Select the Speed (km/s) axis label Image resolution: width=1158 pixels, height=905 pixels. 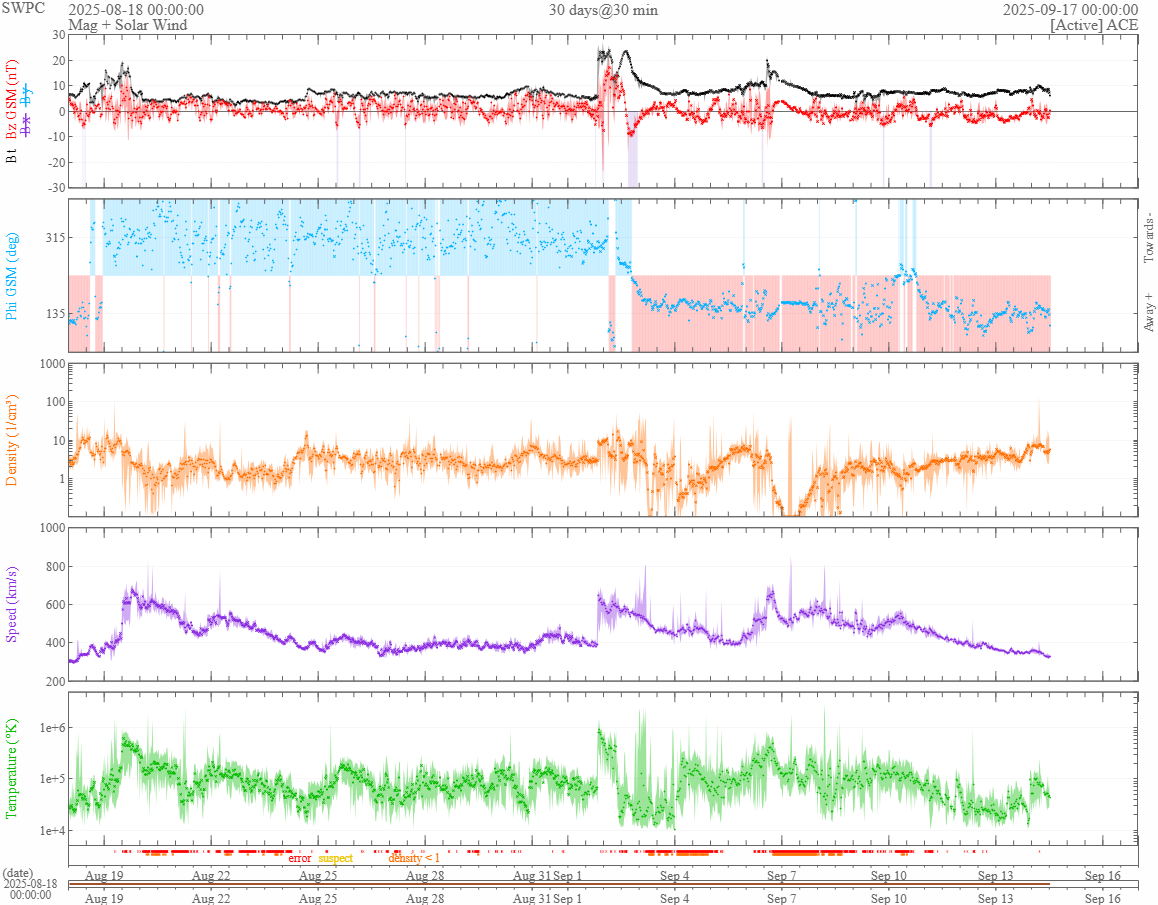[12, 604]
